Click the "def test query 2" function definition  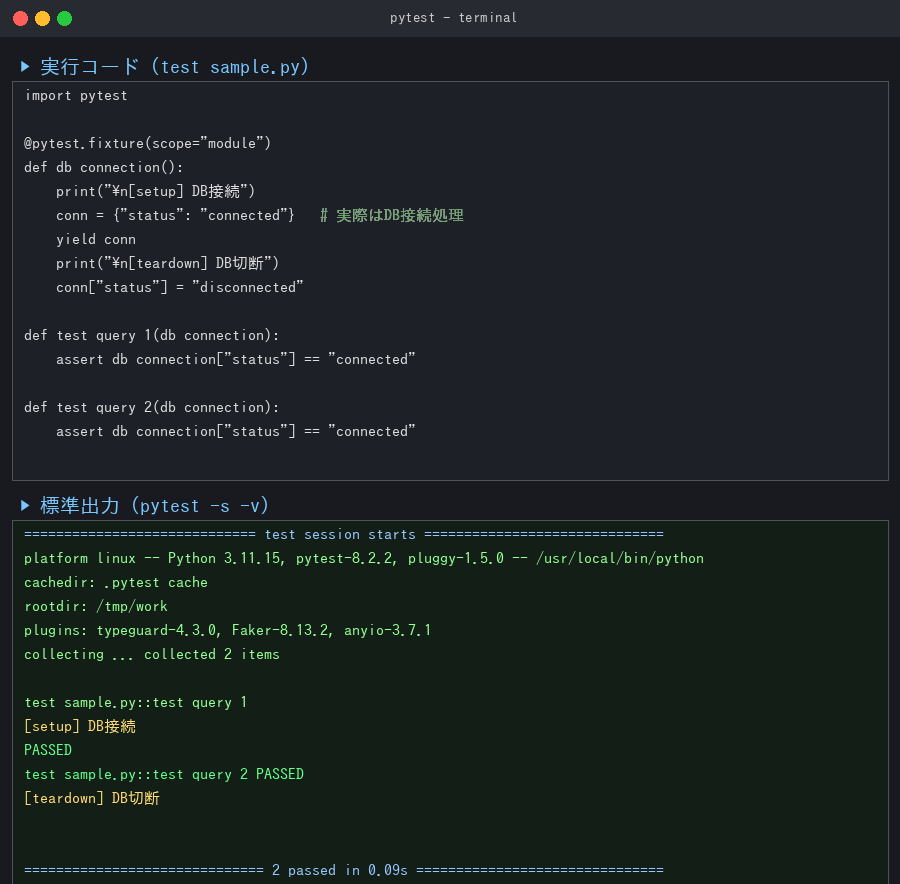click(152, 407)
